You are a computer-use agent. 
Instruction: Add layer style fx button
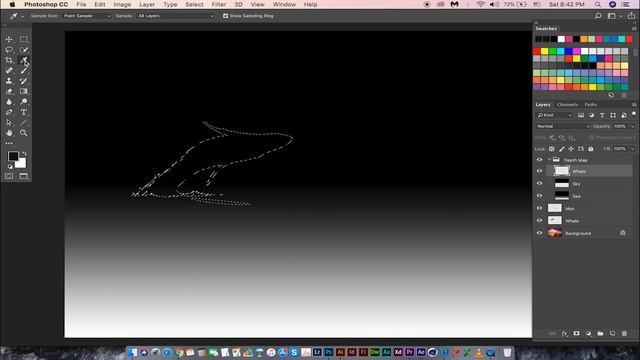point(564,333)
